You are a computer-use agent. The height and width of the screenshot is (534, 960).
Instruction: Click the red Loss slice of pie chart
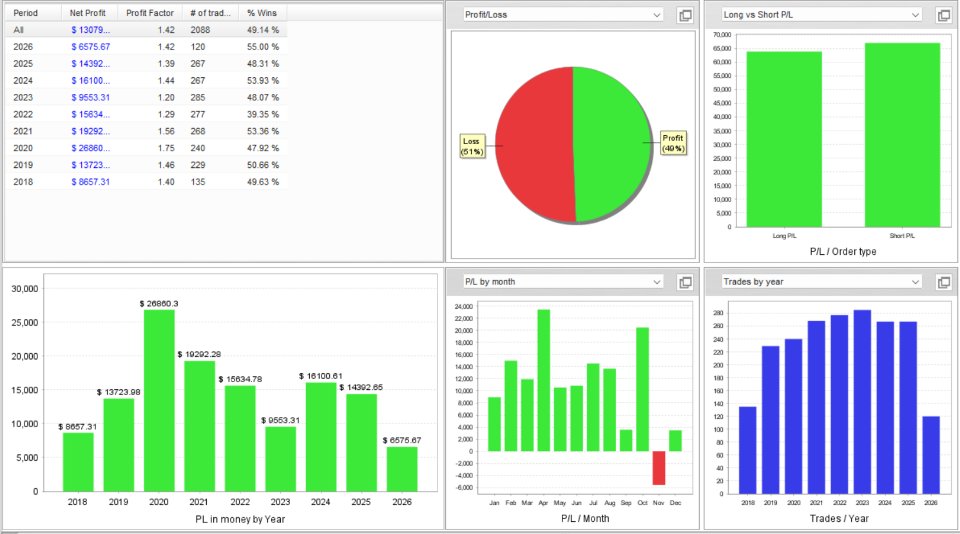click(533, 145)
